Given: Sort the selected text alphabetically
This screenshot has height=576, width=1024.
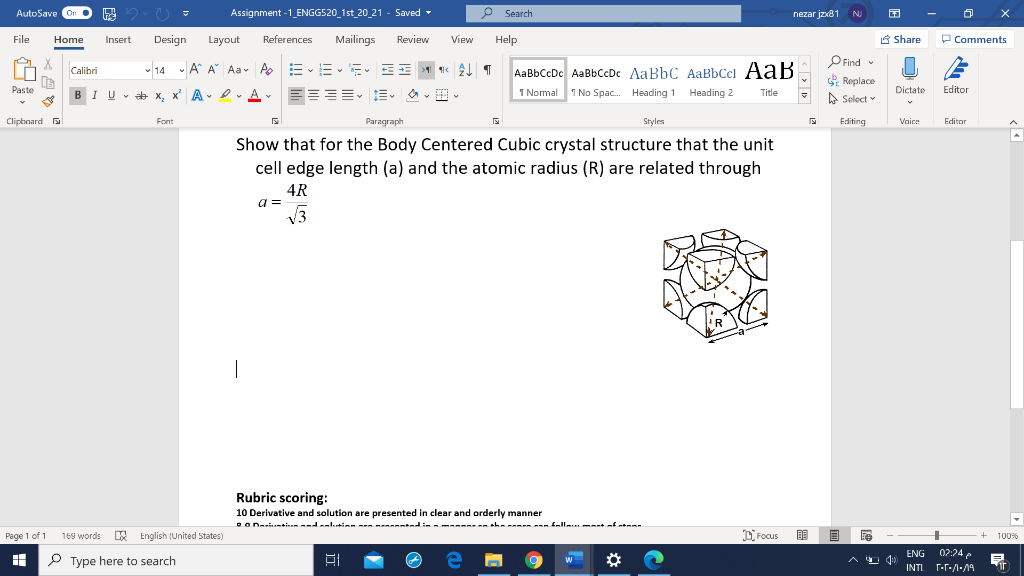Looking at the screenshot, I should pyautogui.click(x=466, y=70).
